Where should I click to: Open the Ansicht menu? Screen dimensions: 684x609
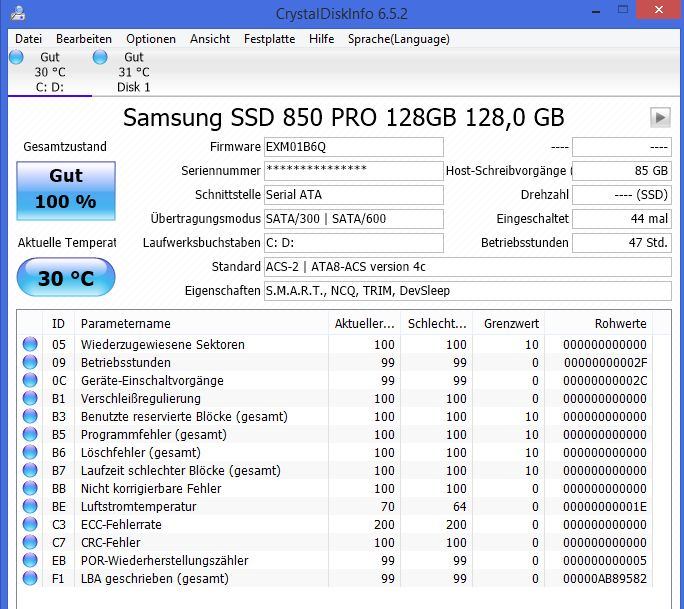[x=210, y=39]
